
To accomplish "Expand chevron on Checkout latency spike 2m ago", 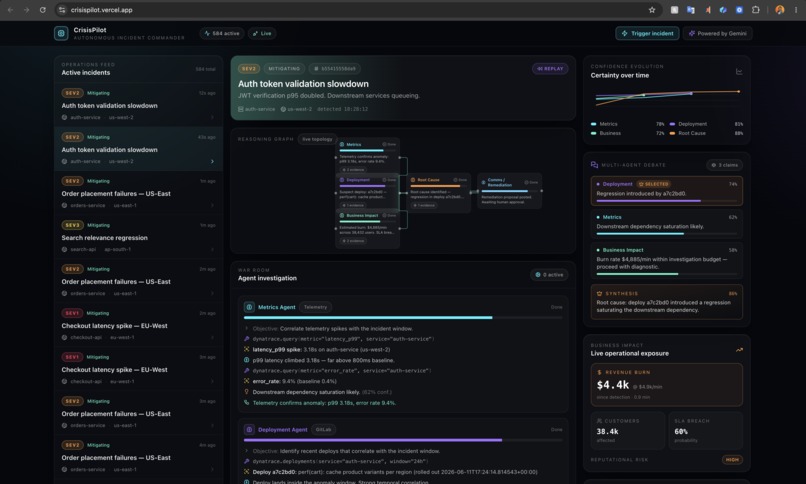I will [212, 337].
